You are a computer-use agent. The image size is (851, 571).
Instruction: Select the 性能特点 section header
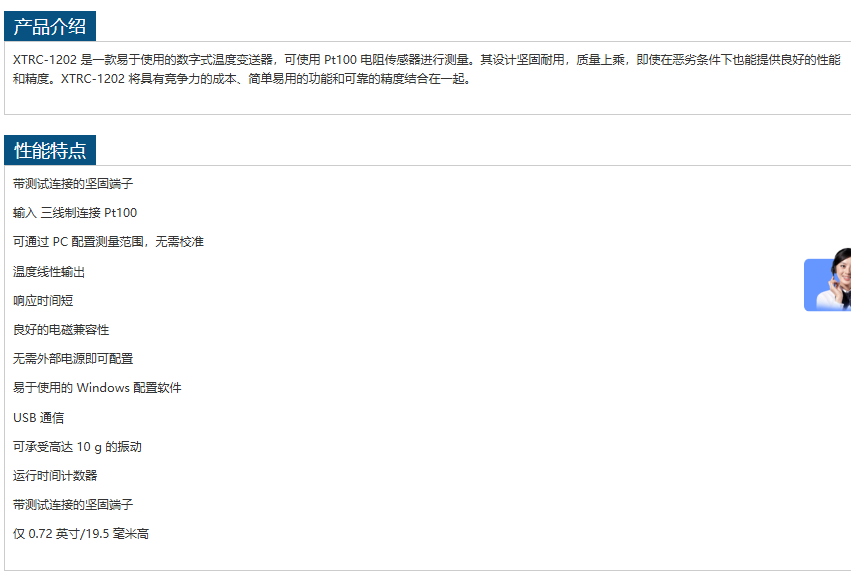coord(50,151)
